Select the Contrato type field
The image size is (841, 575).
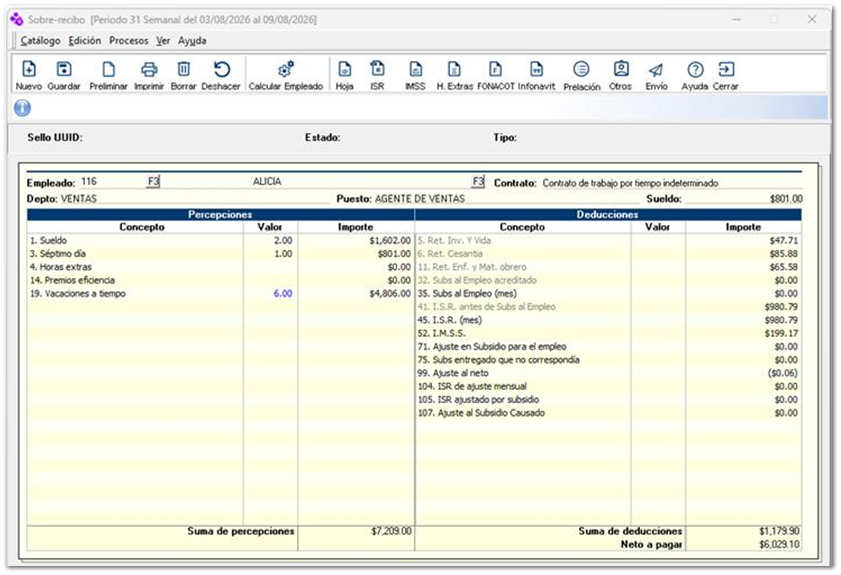pos(672,183)
